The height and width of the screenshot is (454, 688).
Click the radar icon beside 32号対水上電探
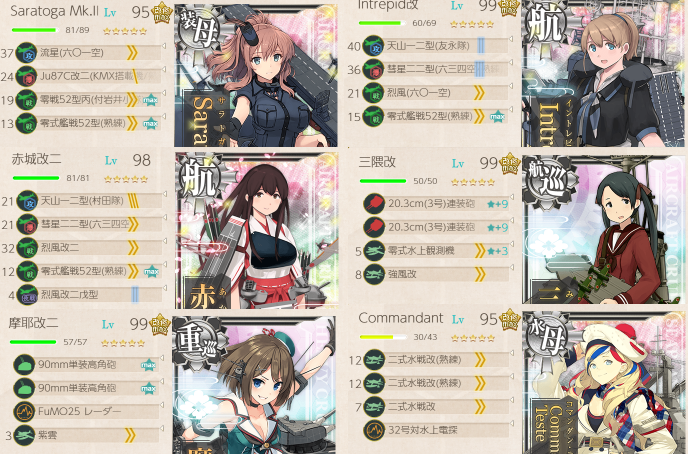[x=374, y=430]
